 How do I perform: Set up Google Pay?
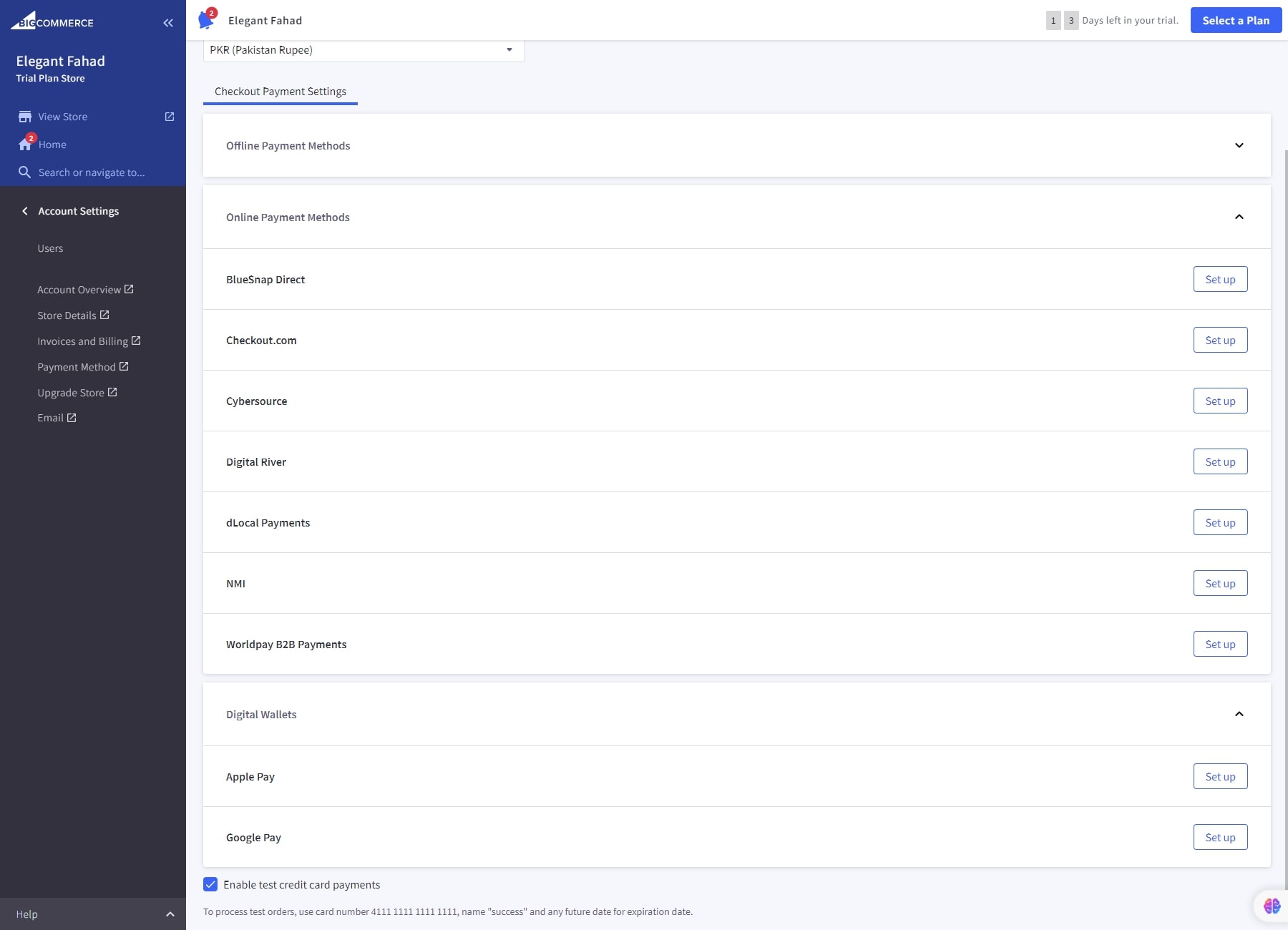(x=1219, y=837)
